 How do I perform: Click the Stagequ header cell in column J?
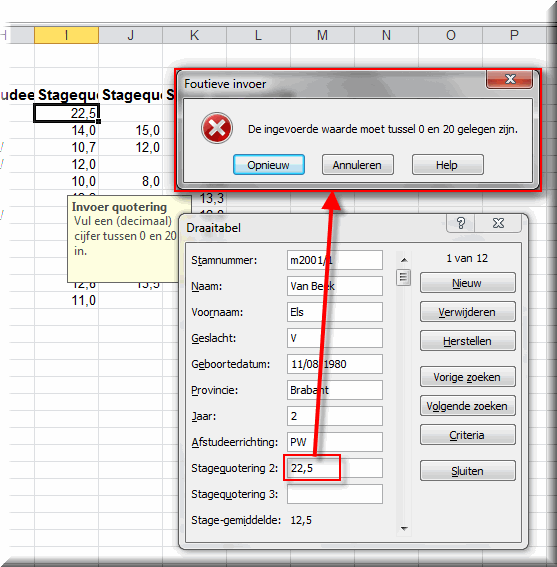(x=131, y=95)
